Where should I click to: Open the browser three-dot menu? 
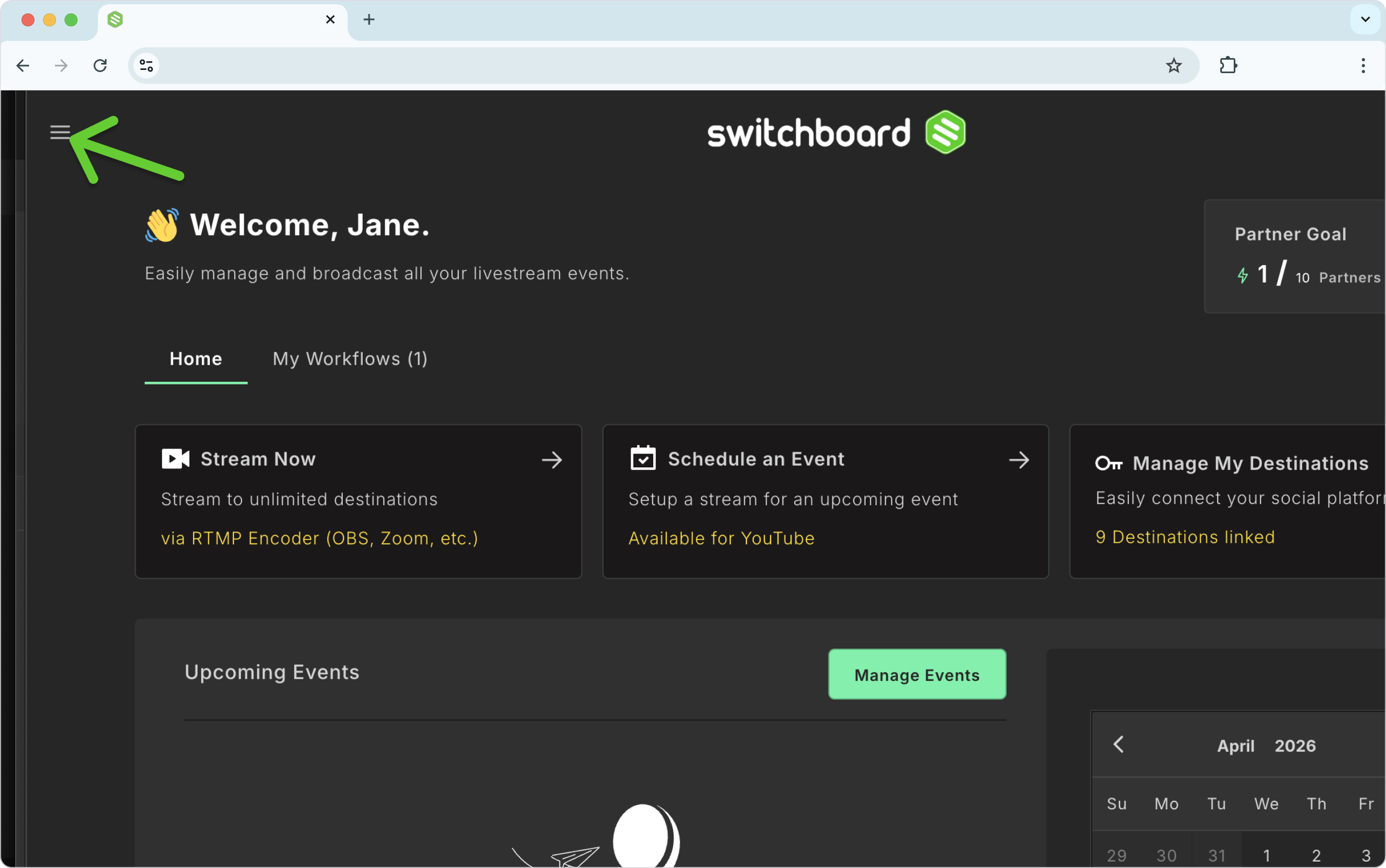[1363, 66]
